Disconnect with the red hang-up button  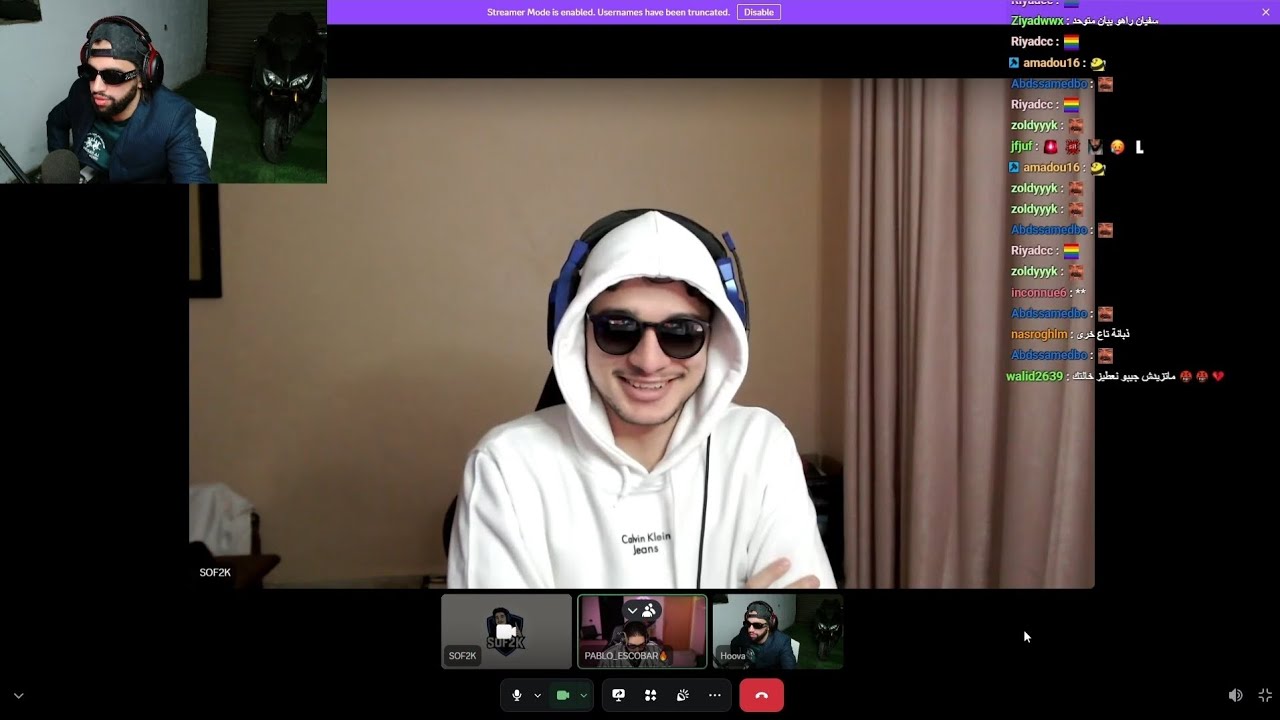(x=761, y=695)
